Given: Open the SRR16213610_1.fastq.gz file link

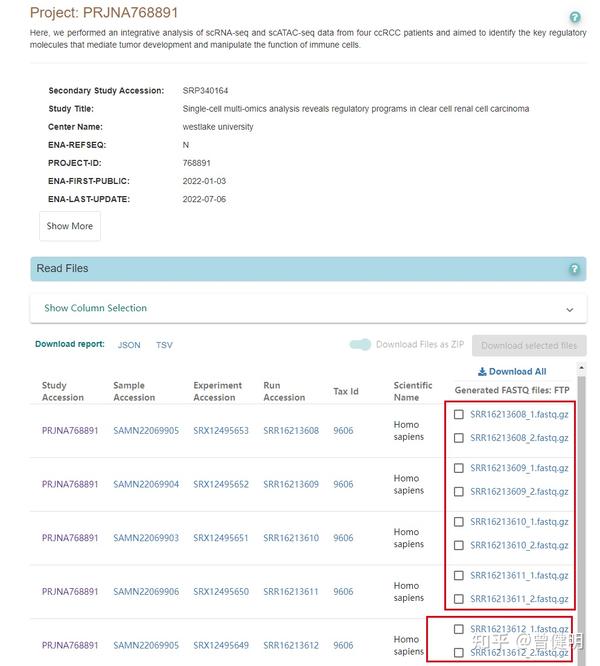Looking at the screenshot, I should point(519,522).
